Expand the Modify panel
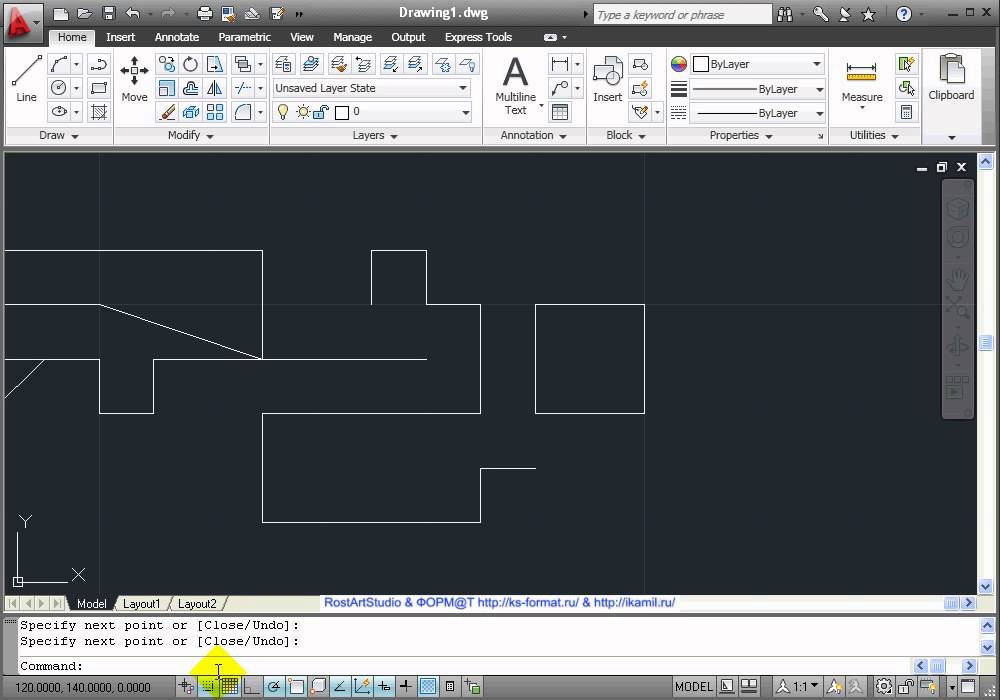This screenshot has height=700, width=1000. coord(191,135)
